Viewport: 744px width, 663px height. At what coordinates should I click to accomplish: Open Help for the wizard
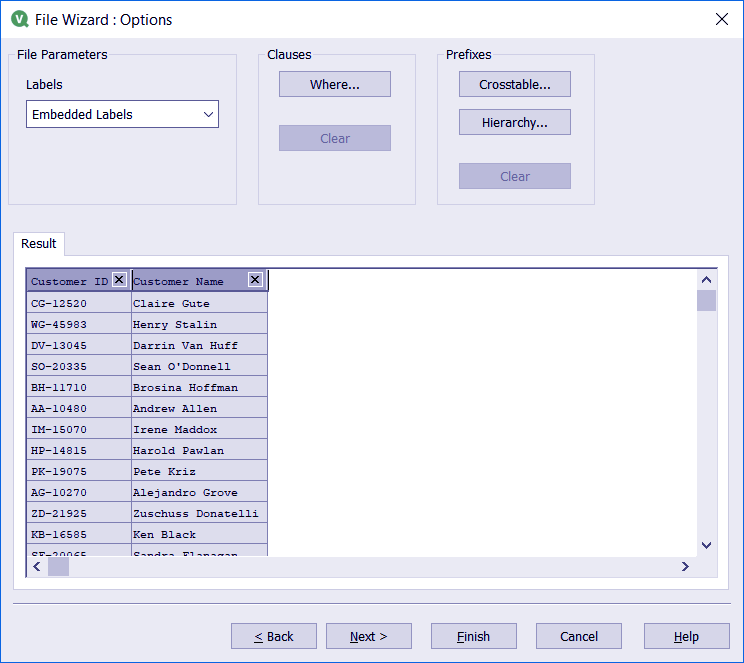coord(687,636)
